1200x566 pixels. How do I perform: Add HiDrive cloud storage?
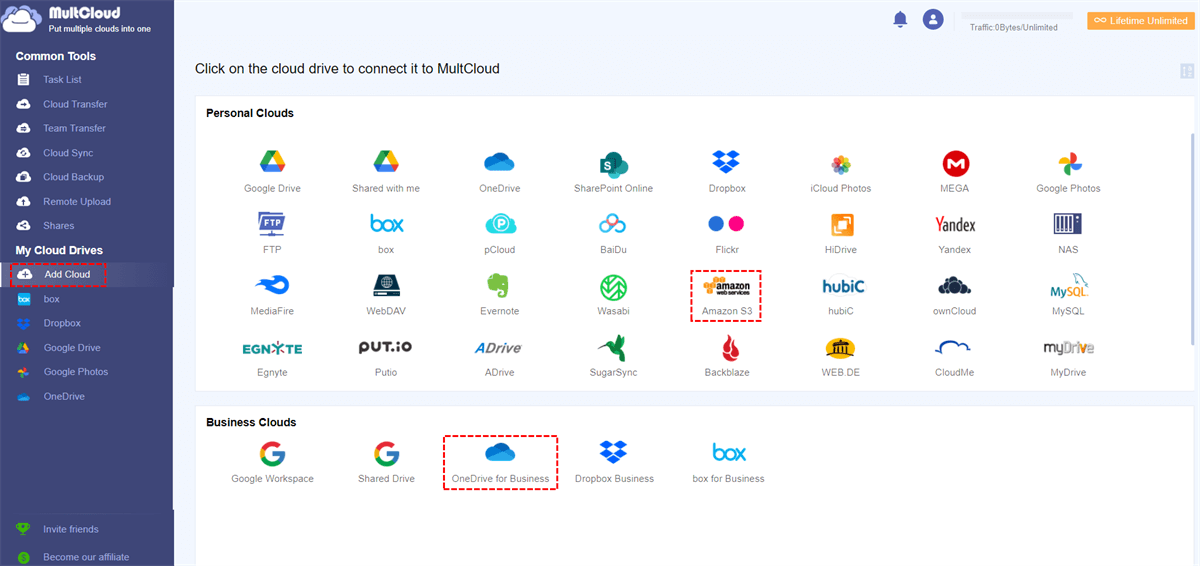point(841,232)
